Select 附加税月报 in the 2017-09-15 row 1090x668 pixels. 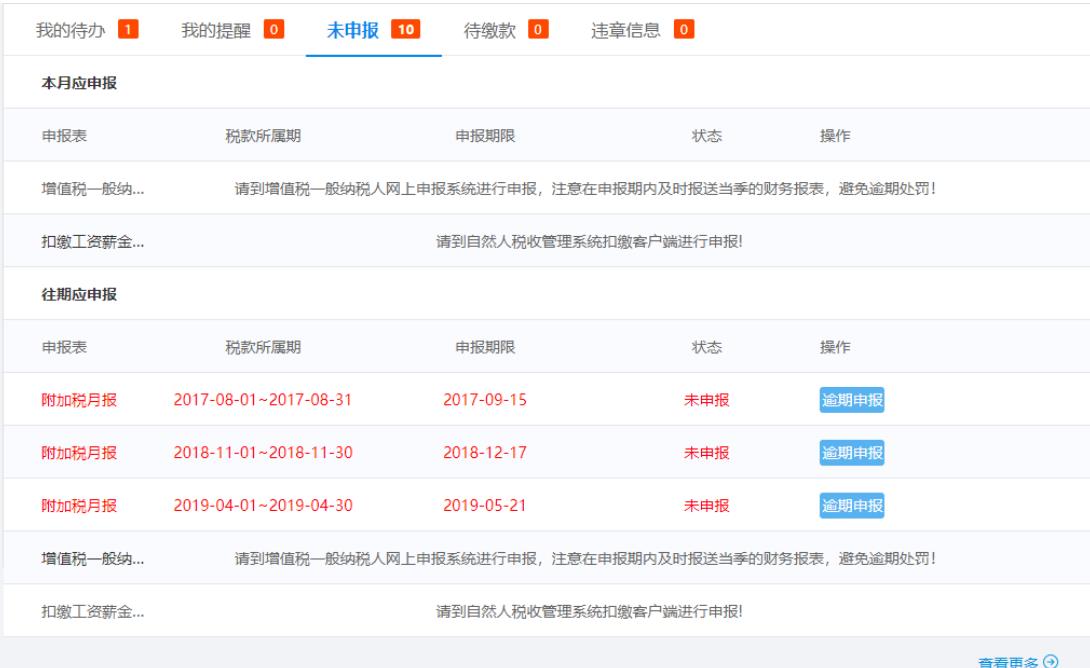coord(79,400)
